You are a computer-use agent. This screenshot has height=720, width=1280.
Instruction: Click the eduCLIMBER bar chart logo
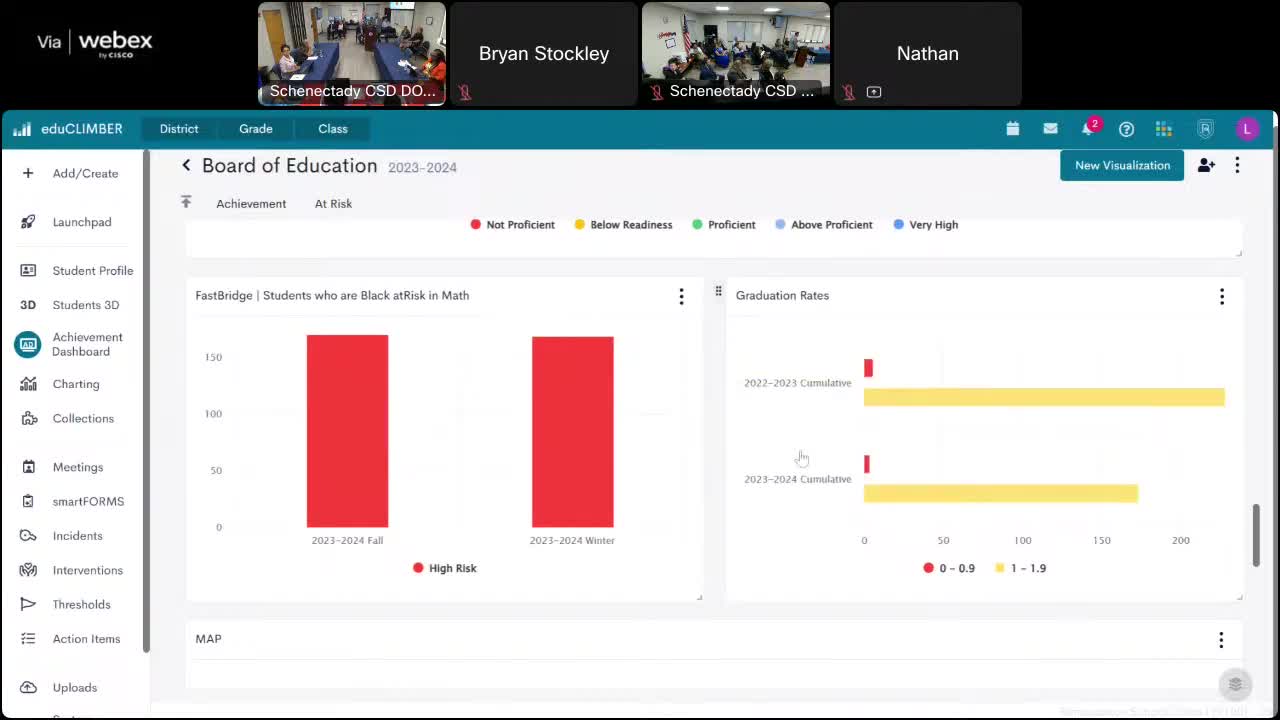coord(22,129)
